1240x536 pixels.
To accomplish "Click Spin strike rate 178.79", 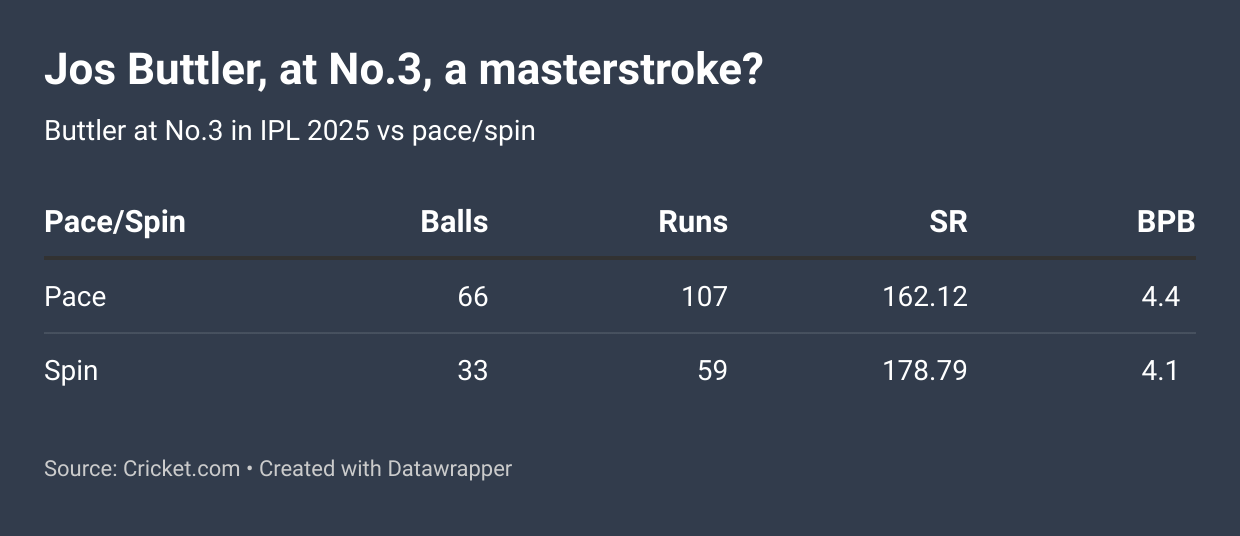I will click(x=925, y=371).
